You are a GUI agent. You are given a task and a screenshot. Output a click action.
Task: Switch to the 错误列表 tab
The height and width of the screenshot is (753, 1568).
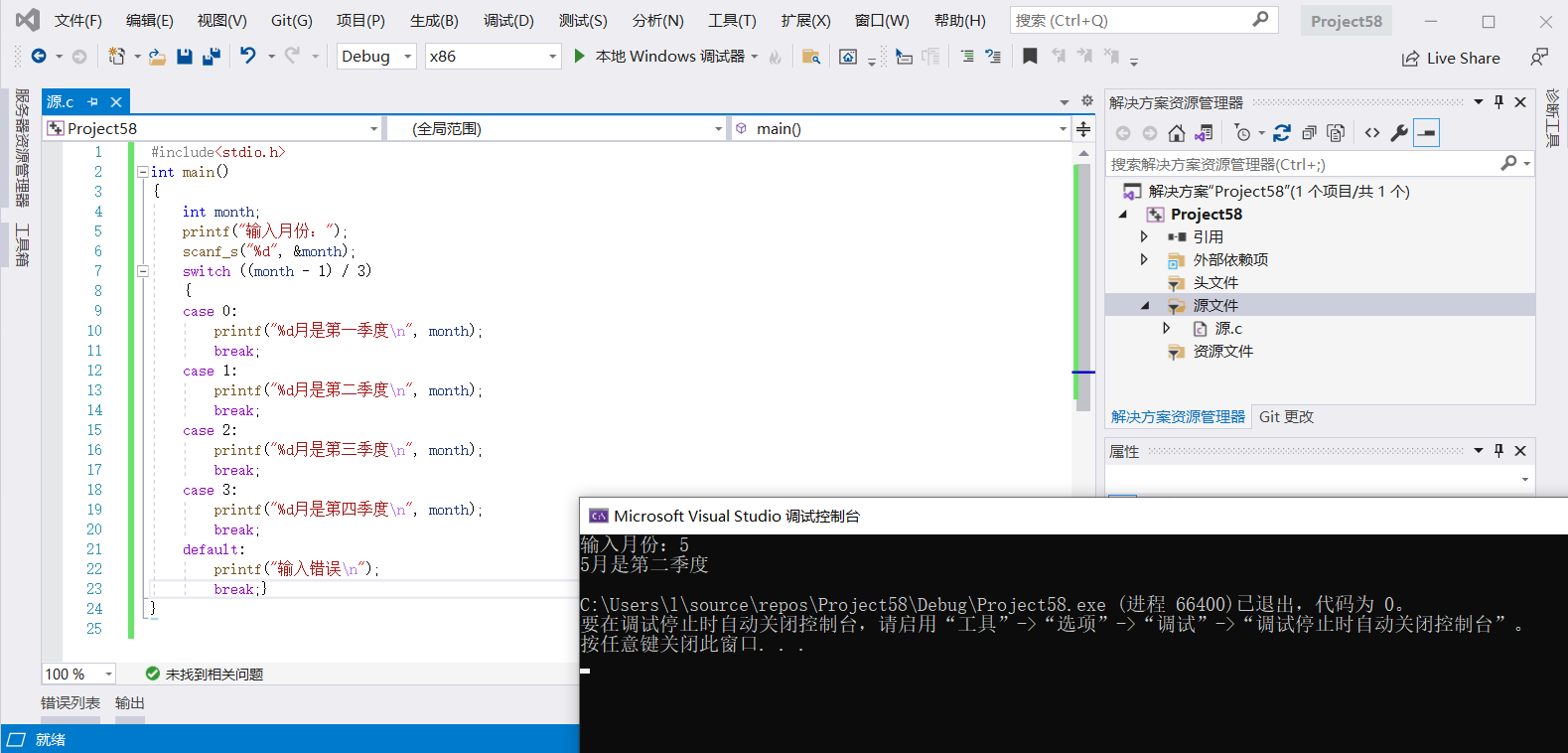(x=71, y=702)
